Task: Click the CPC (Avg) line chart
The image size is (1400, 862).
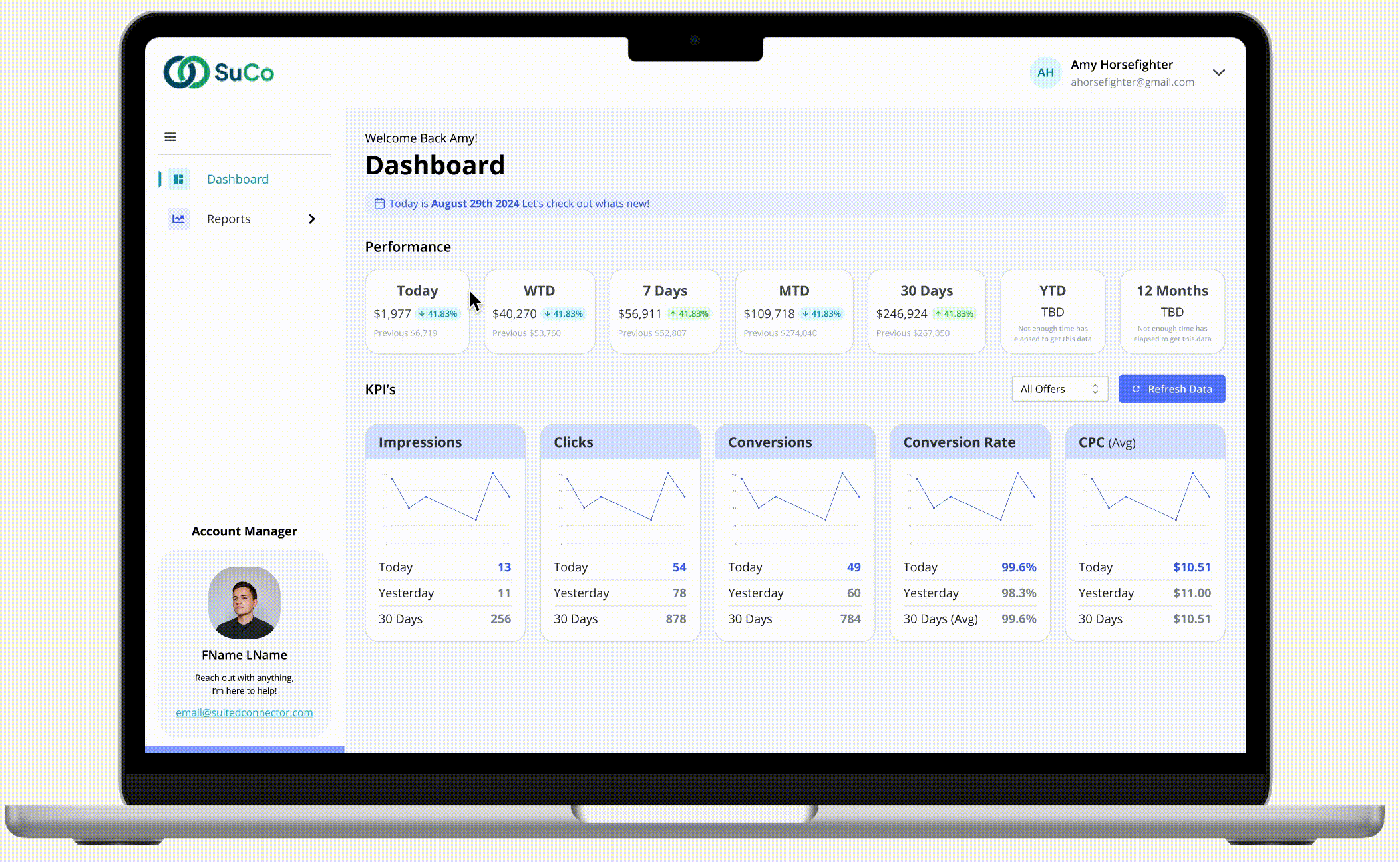Action: click(x=1145, y=508)
